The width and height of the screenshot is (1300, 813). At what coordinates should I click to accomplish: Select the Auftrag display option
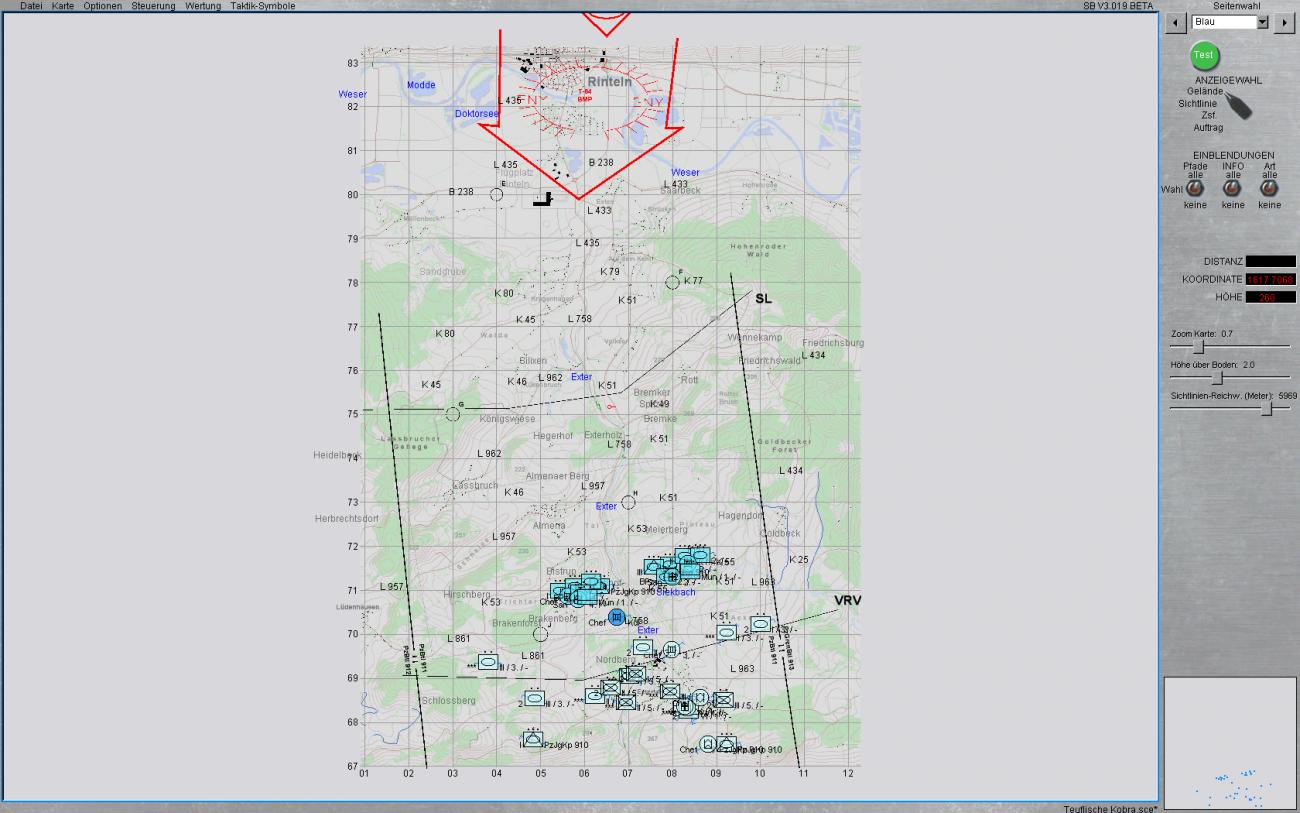click(1207, 127)
